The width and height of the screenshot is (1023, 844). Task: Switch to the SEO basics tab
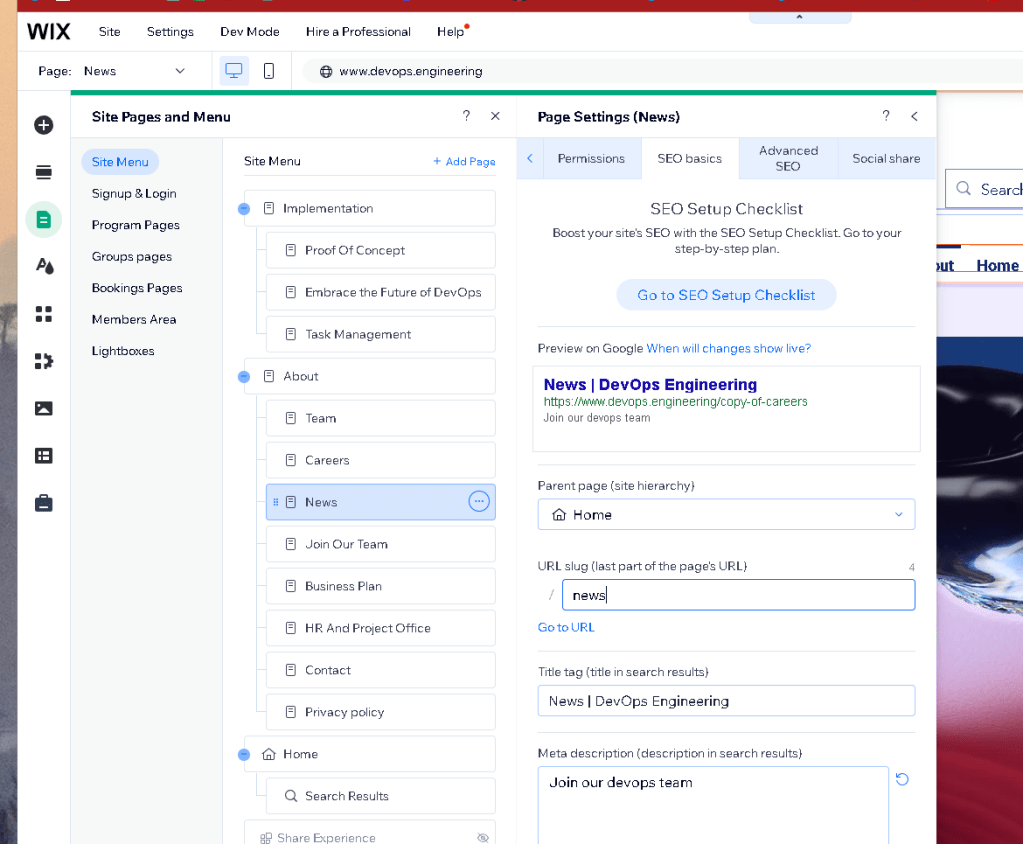point(690,158)
